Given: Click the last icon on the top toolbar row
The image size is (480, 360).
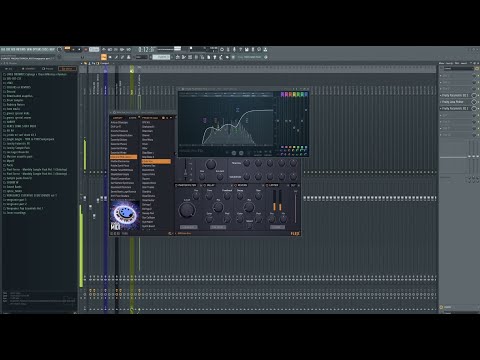Looking at the screenshot, I should click(265, 49).
